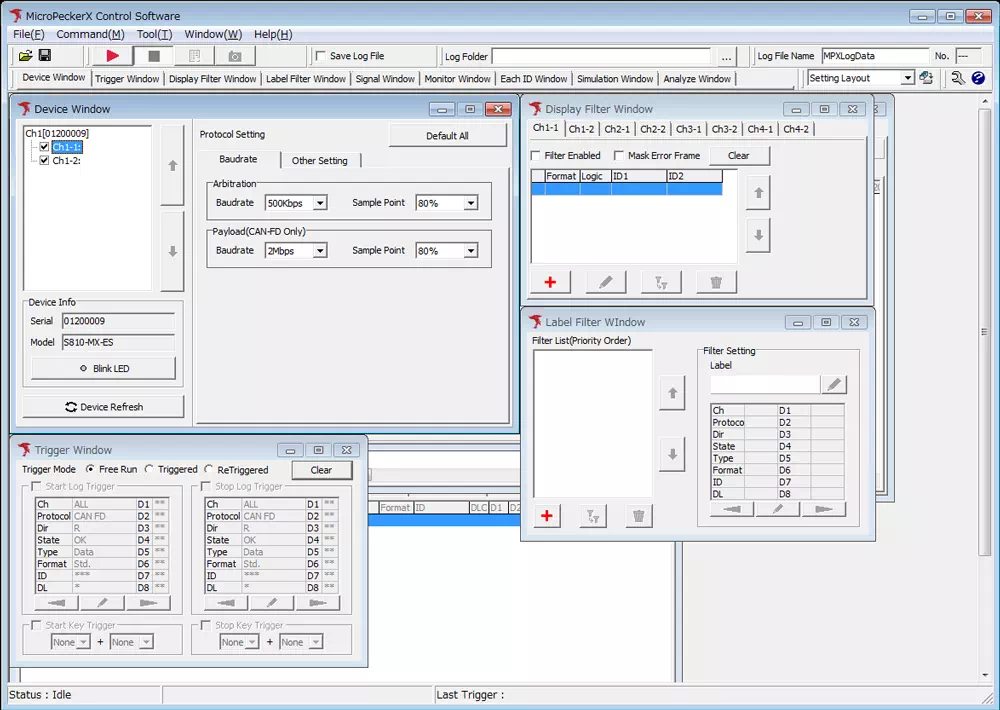Click the Log File Name input field
Screen dimensions: 1000x710
pos(875,56)
